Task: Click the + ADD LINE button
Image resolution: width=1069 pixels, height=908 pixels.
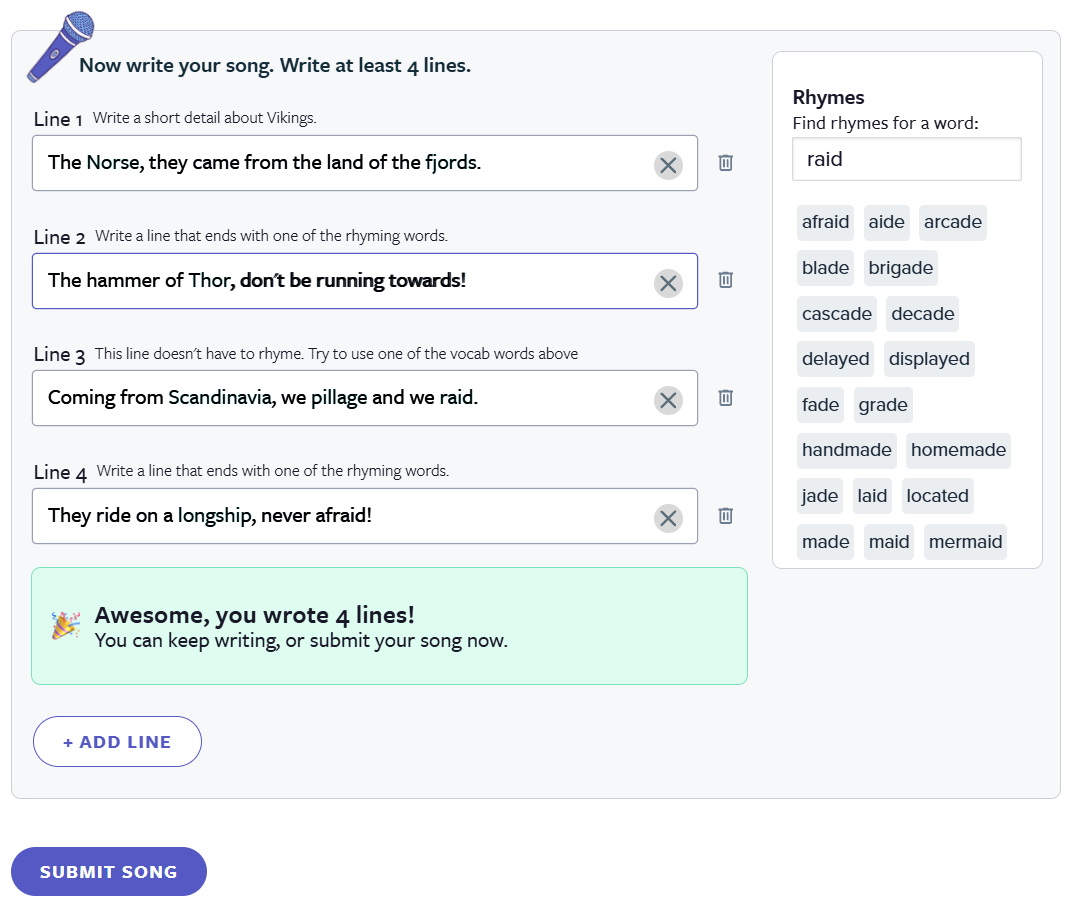Action: click(x=117, y=742)
